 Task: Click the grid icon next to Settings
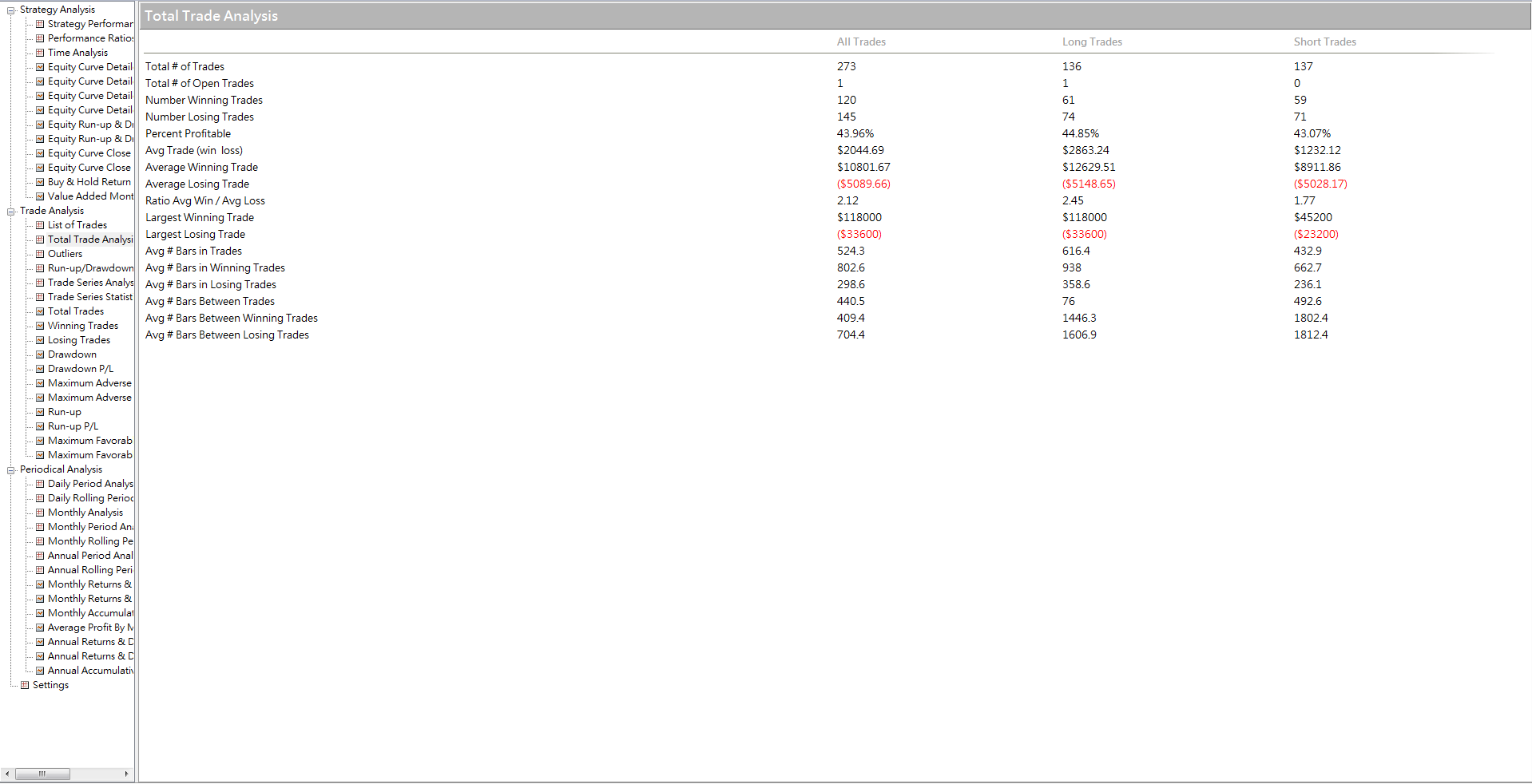point(25,685)
